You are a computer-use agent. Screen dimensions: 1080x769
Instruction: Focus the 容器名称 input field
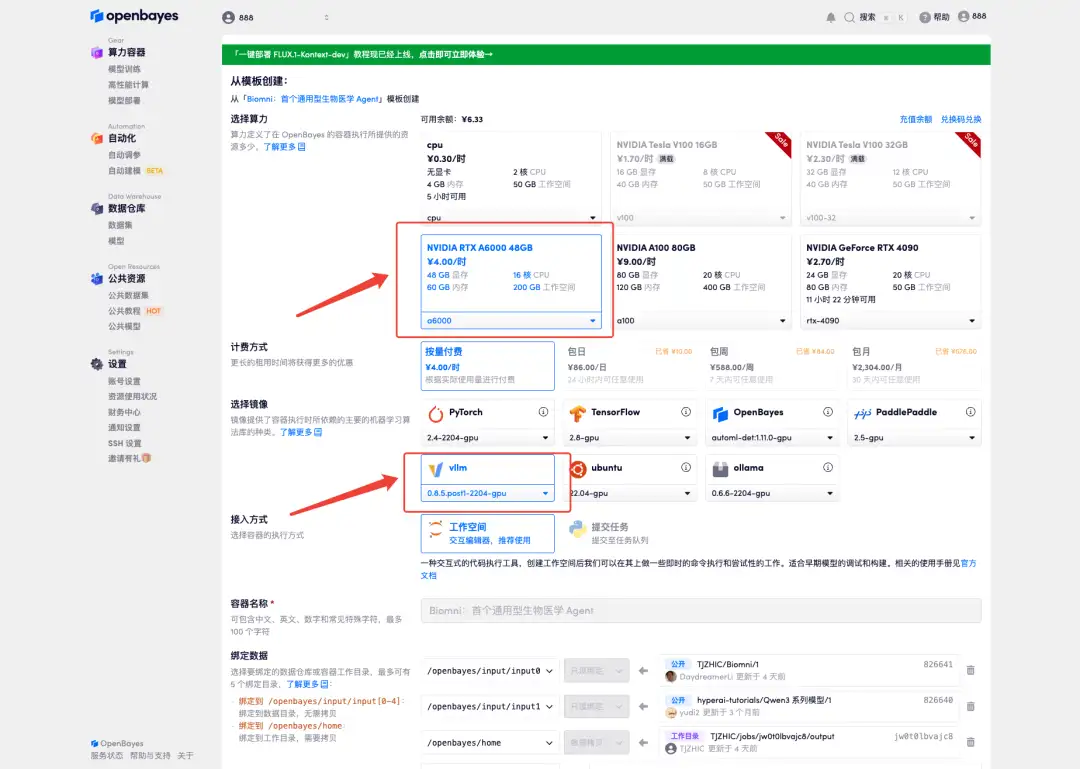coord(701,611)
